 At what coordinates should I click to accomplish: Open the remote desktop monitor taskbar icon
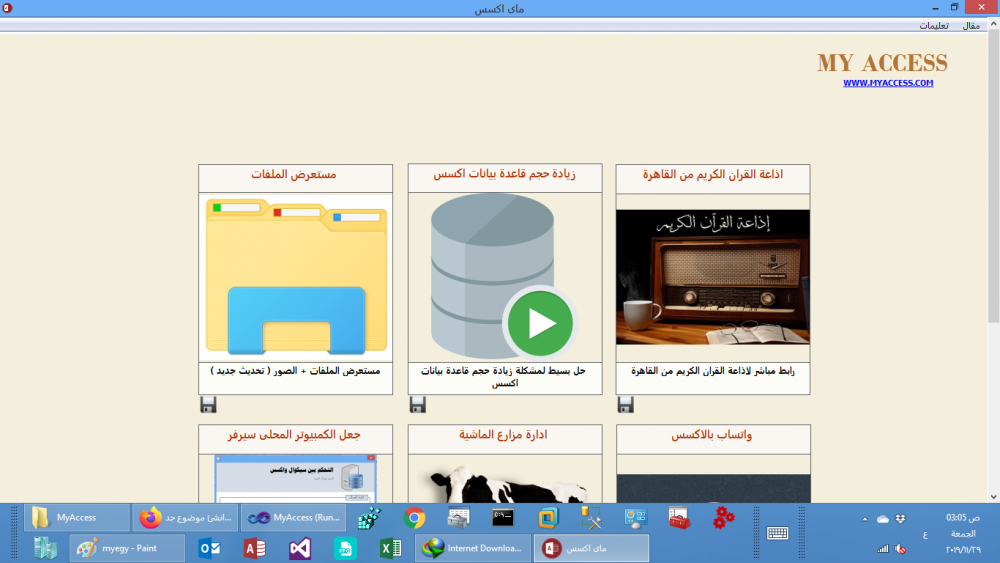pyautogui.click(x=635, y=518)
